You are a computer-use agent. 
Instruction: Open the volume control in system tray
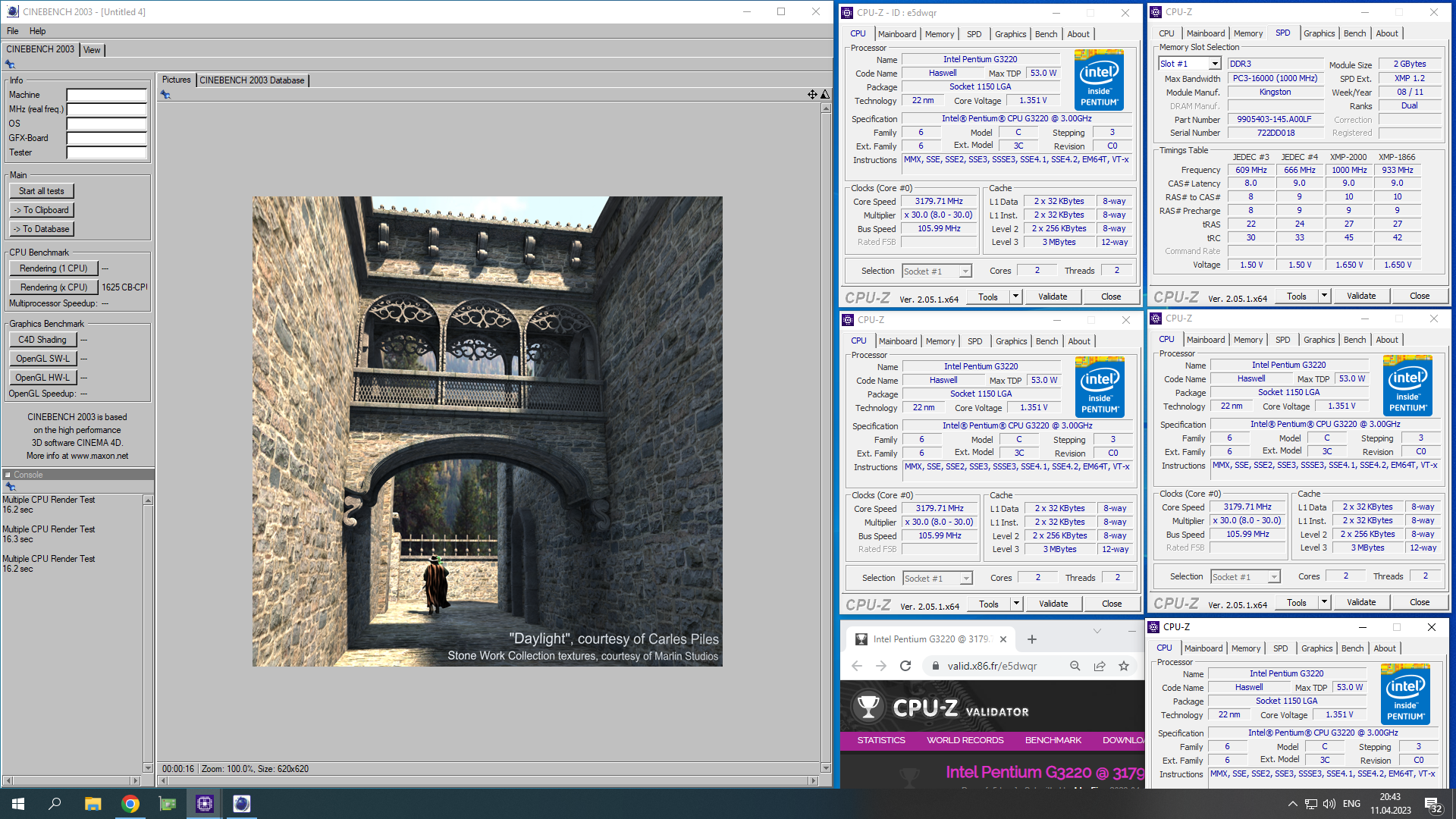tap(1329, 804)
